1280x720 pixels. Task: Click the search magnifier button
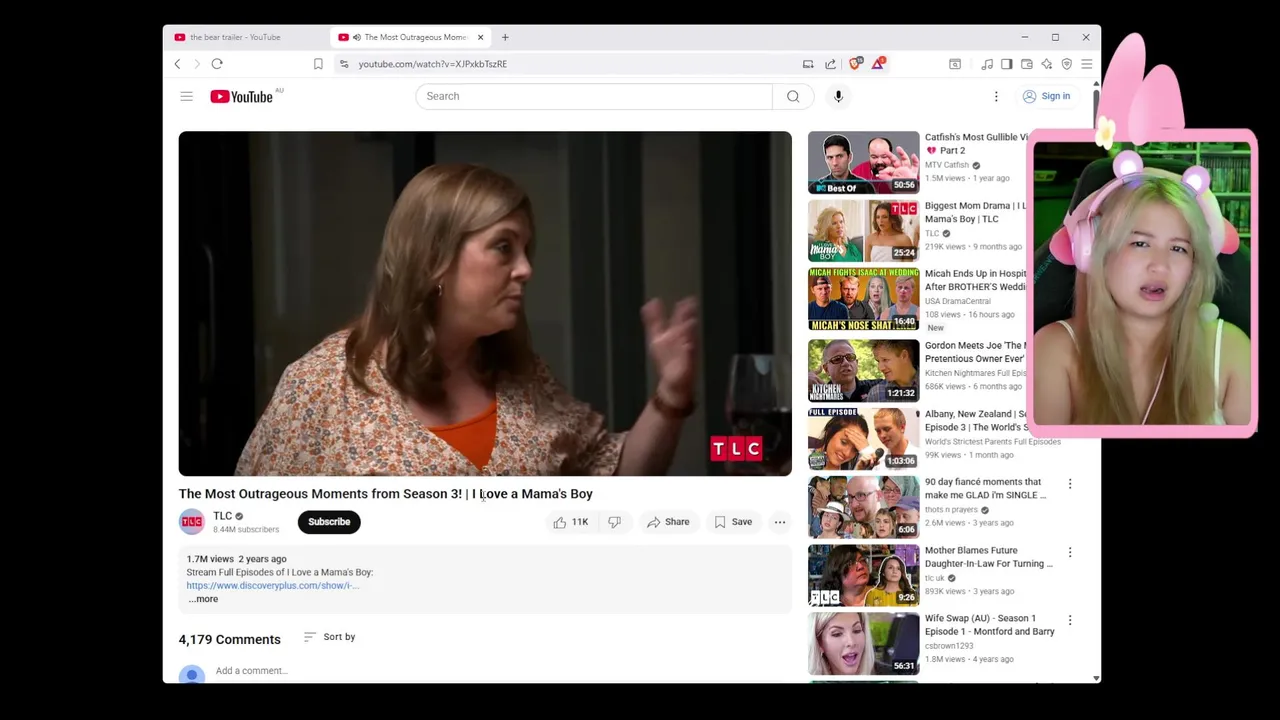tap(793, 96)
